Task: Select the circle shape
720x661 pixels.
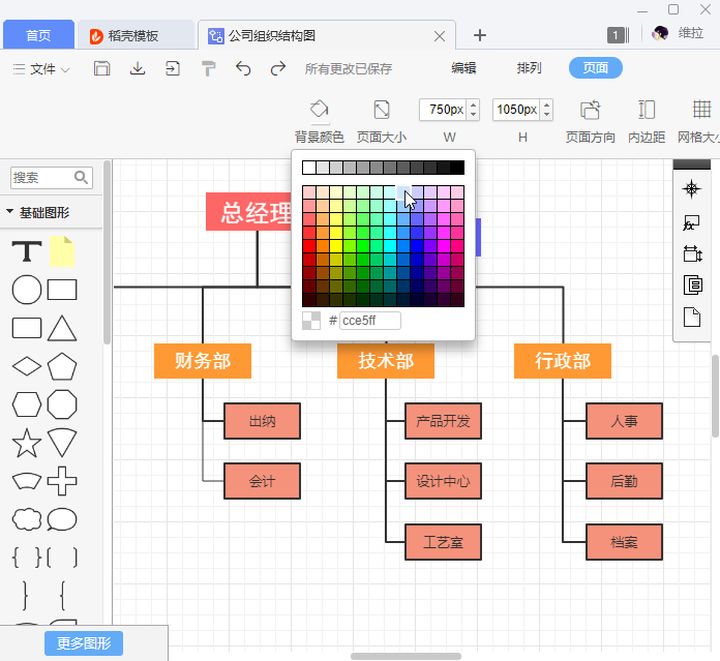Action: point(27,290)
